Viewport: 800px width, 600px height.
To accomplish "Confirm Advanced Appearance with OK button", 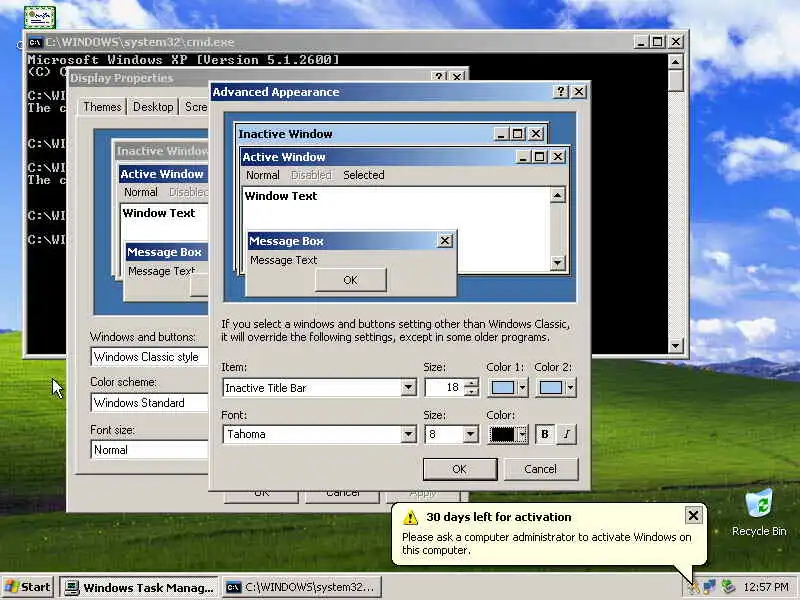I will pyautogui.click(x=460, y=469).
